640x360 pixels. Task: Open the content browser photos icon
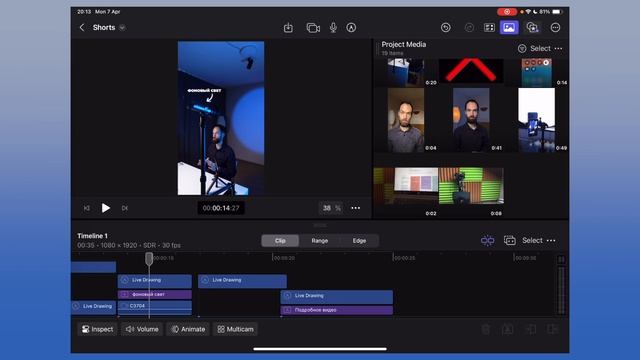[532, 28]
